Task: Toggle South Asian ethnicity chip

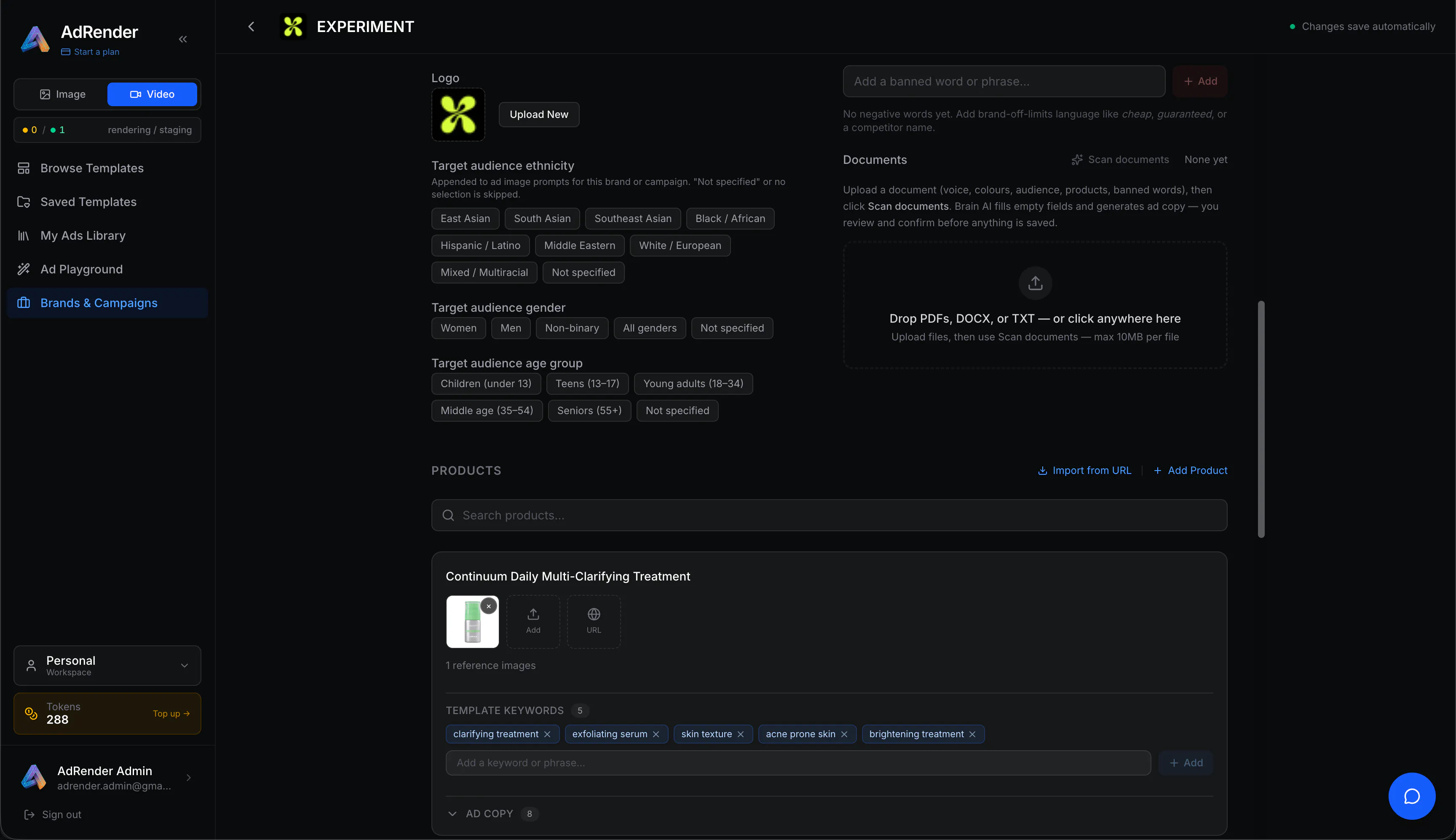Action: pyautogui.click(x=542, y=219)
